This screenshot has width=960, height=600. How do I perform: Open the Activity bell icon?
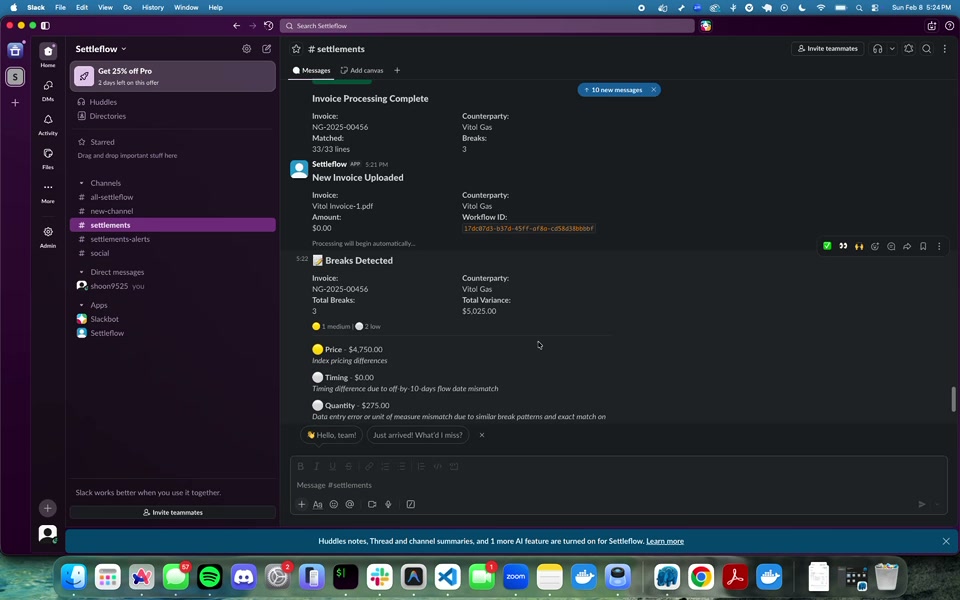pos(48,121)
